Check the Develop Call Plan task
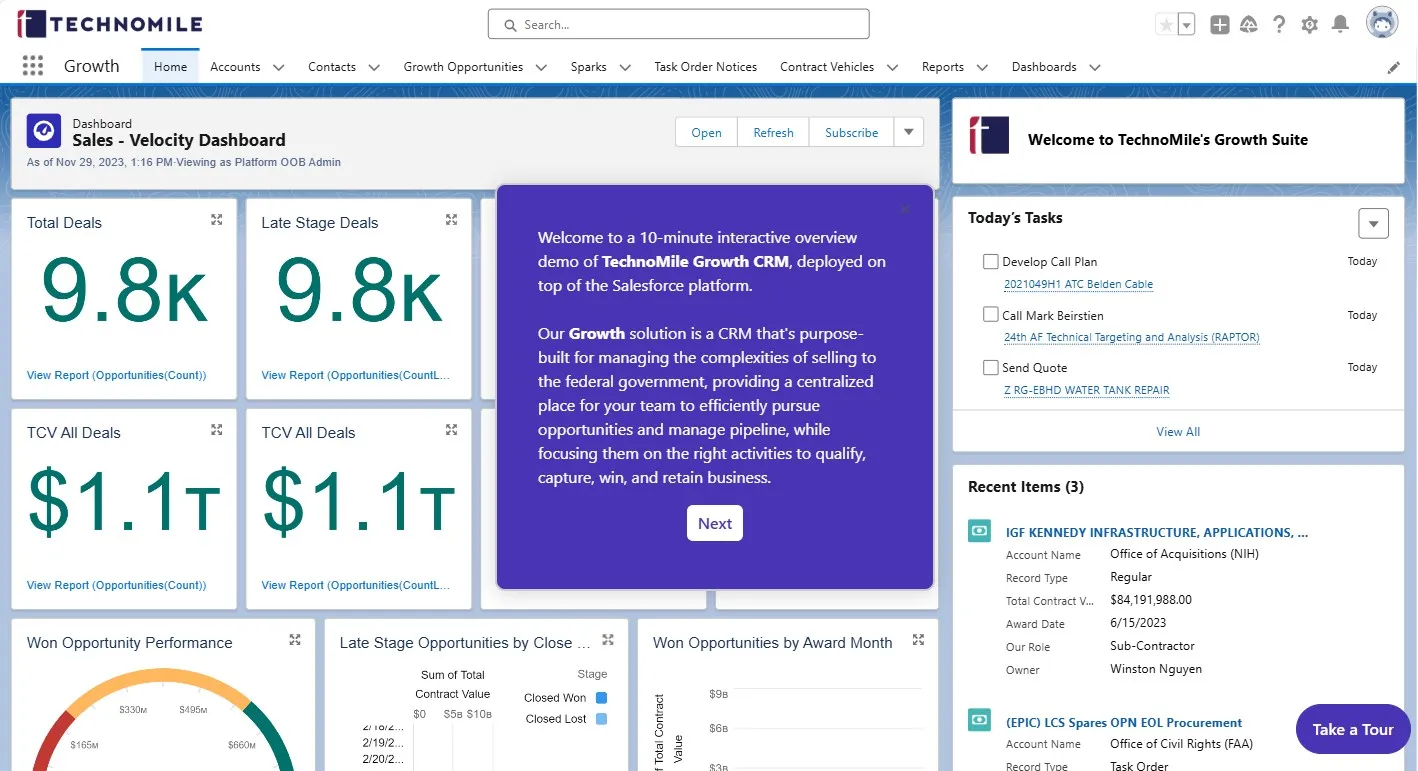 tap(991, 262)
